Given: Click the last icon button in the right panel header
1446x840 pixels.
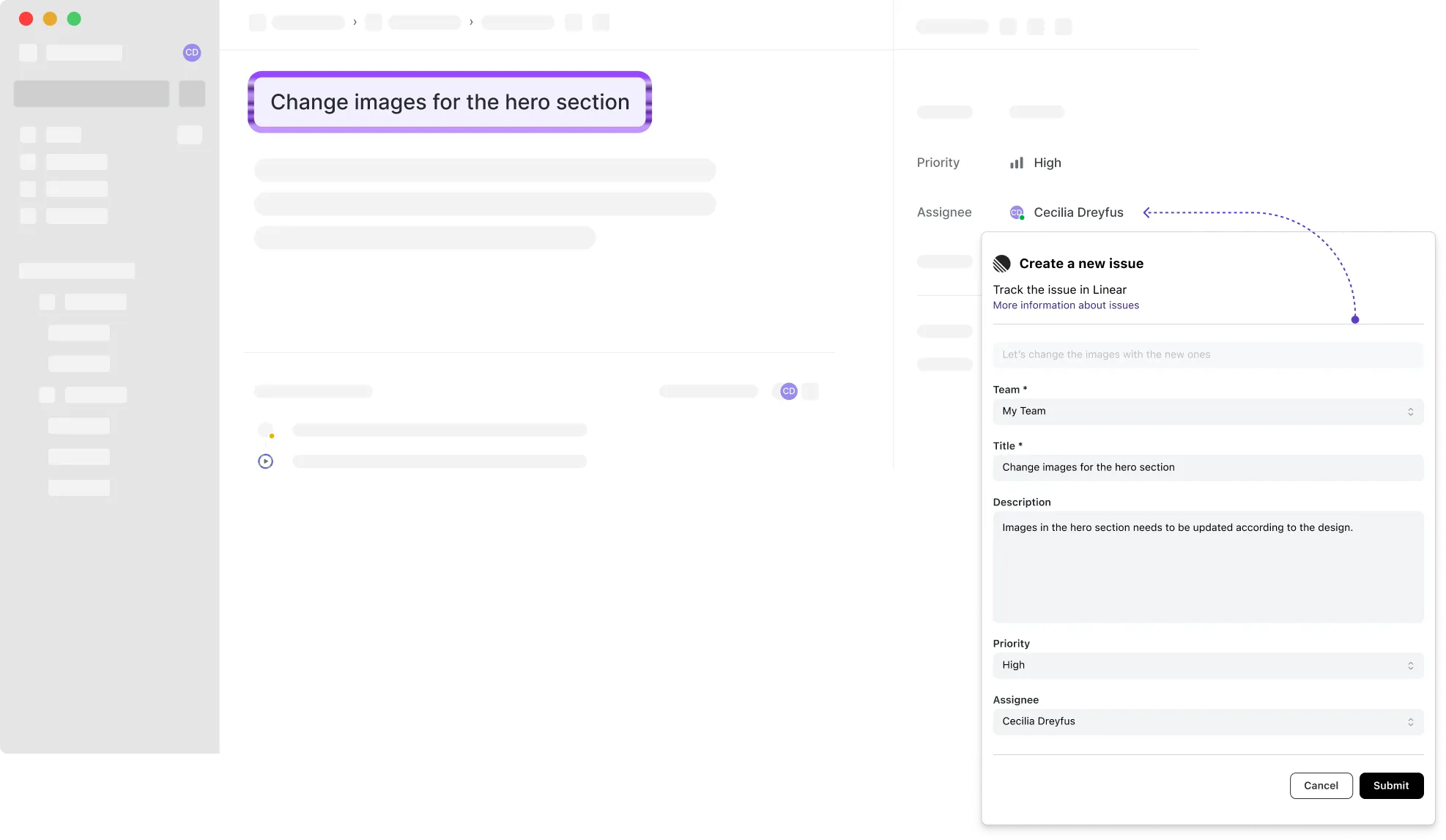Looking at the screenshot, I should (x=1064, y=26).
